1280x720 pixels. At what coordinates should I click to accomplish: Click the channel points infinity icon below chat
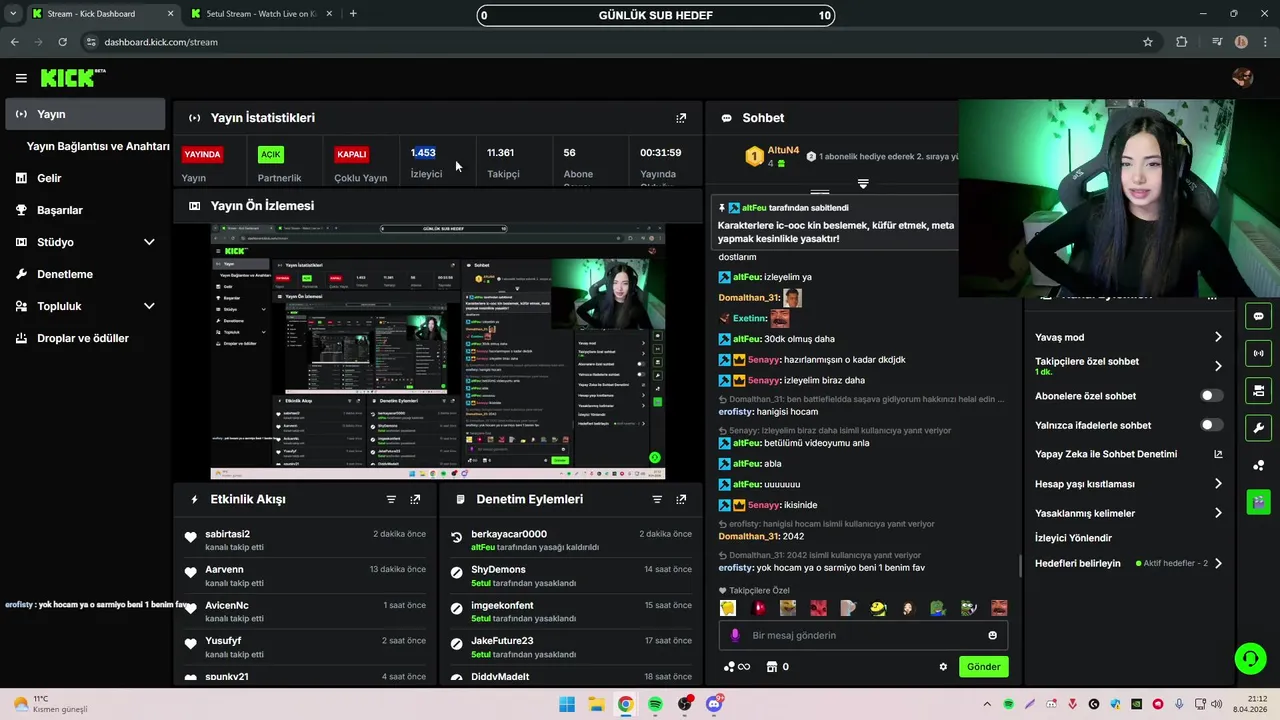click(736, 667)
